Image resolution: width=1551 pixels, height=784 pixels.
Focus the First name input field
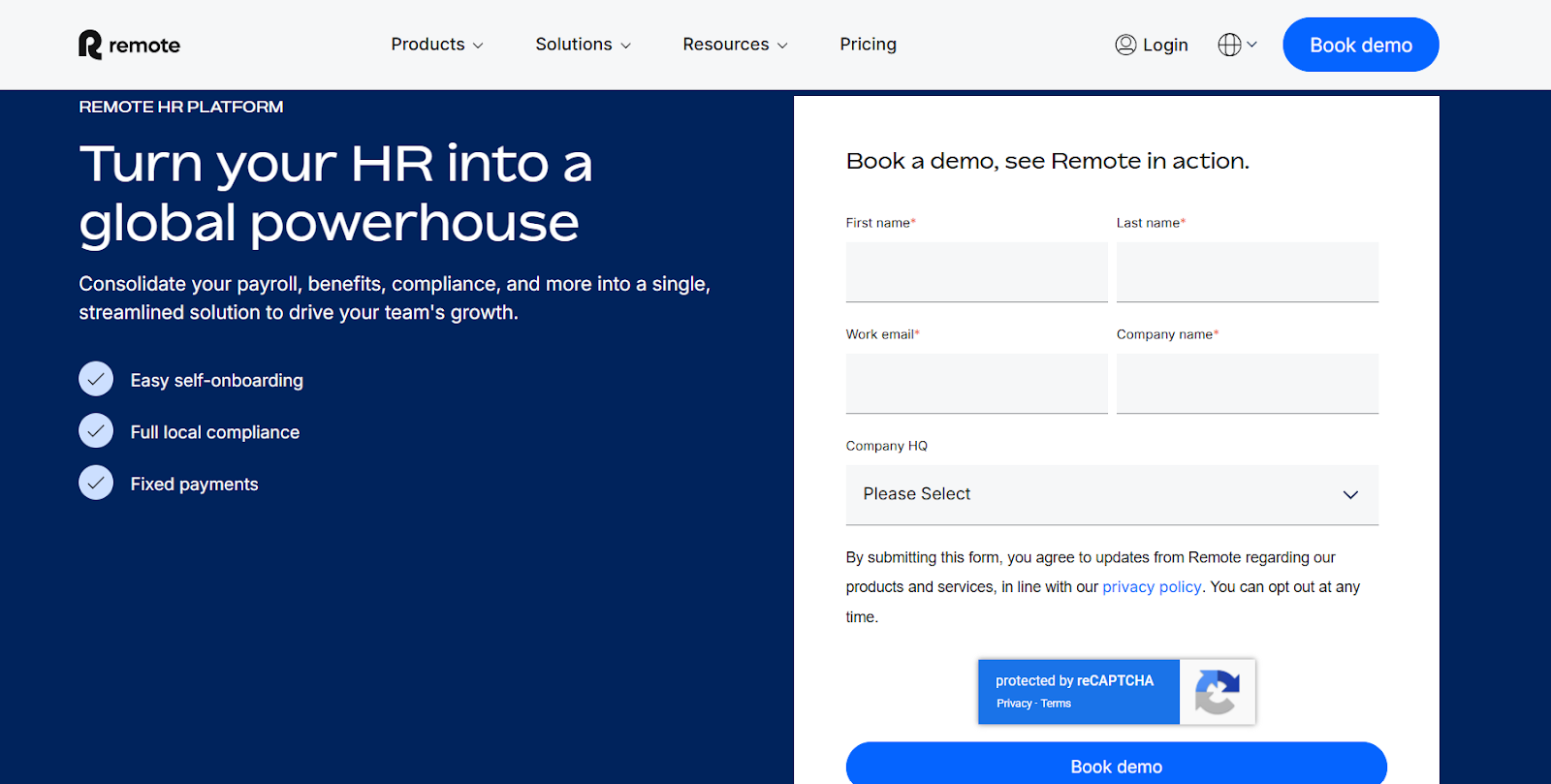(x=977, y=272)
